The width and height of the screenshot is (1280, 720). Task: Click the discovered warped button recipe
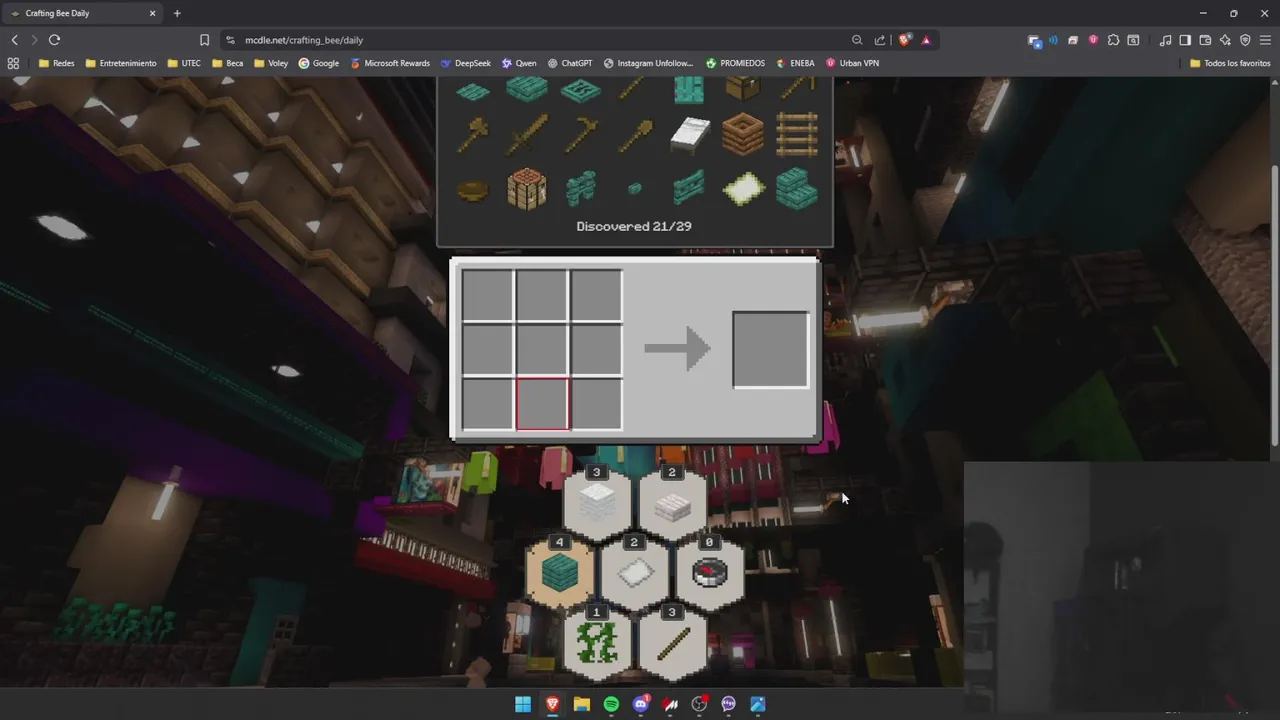click(635, 188)
